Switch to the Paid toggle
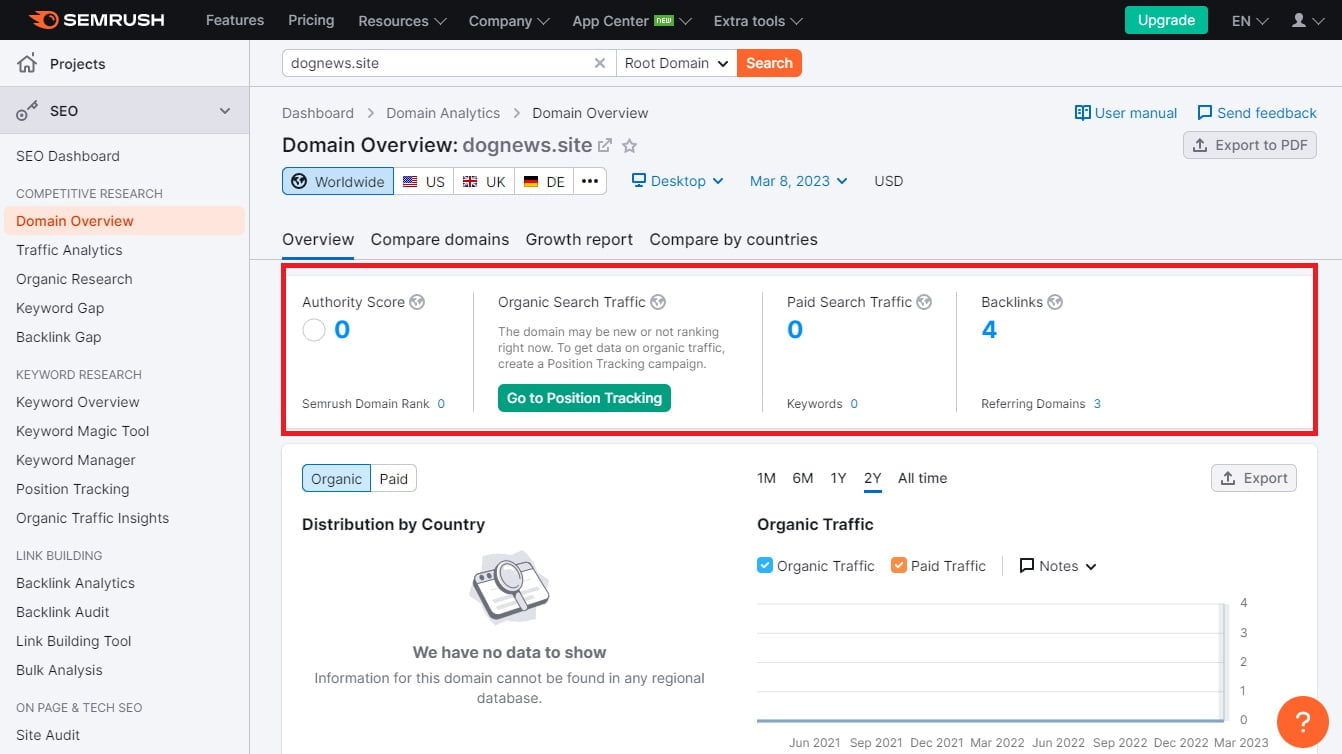 tap(394, 479)
